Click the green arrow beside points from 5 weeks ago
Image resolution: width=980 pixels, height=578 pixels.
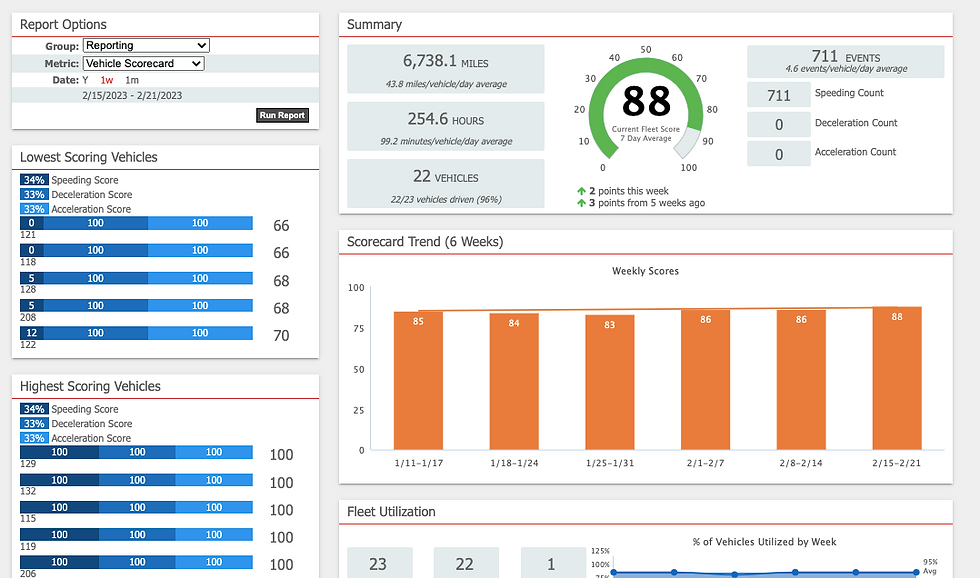coord(581,203)
